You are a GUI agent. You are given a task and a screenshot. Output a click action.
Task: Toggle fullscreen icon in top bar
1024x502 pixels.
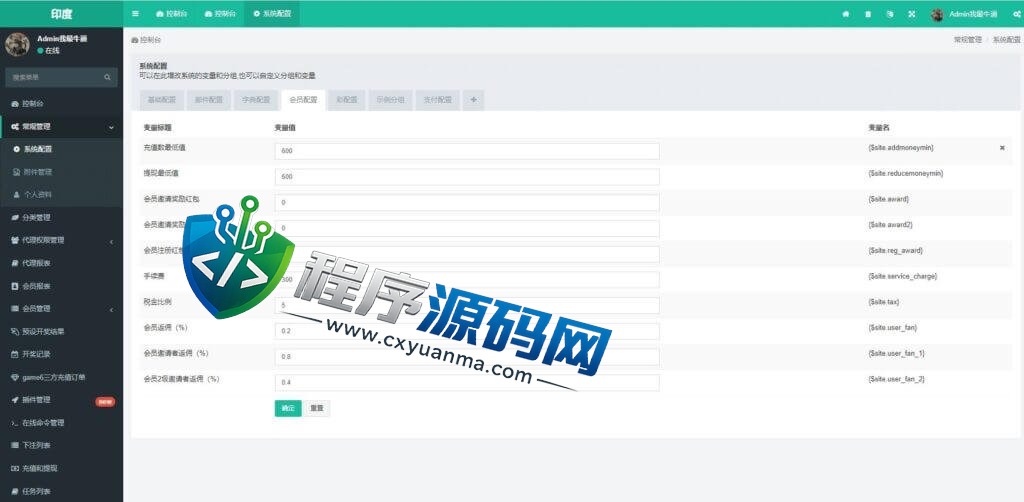[x=912, y=14]
